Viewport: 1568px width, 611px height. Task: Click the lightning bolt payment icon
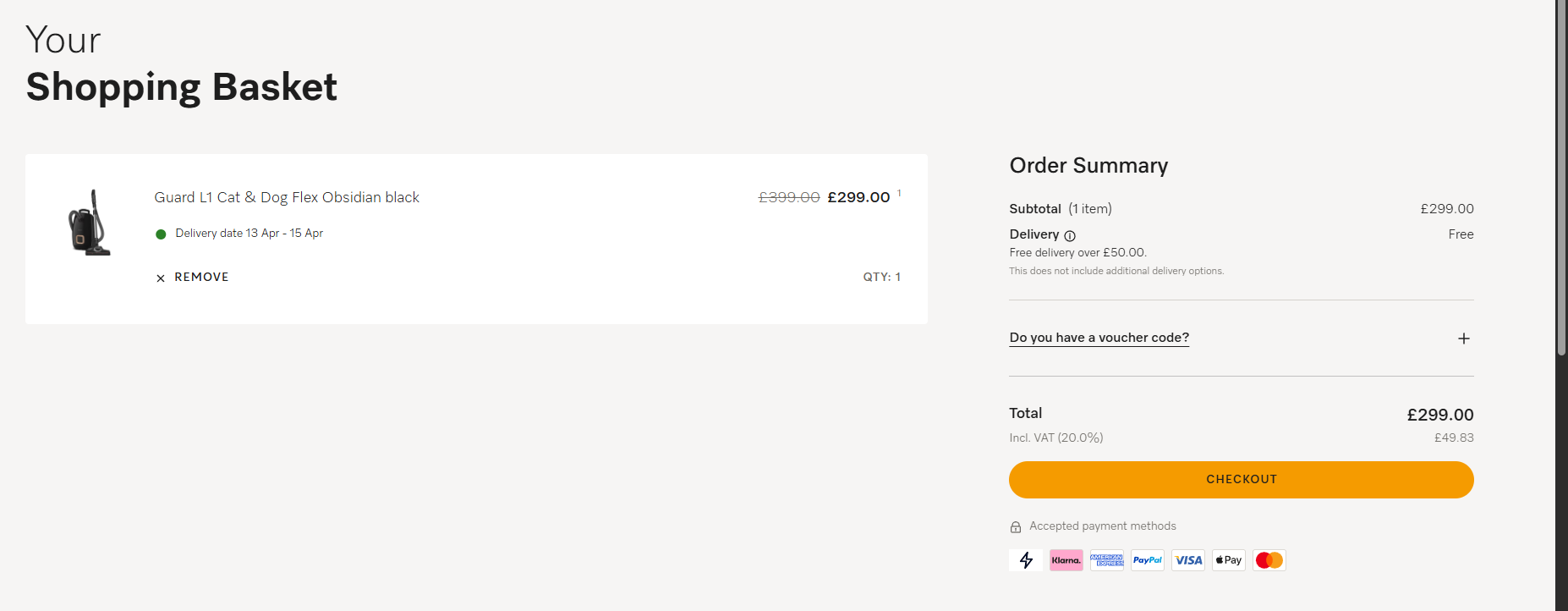[x=1026, y=560]
